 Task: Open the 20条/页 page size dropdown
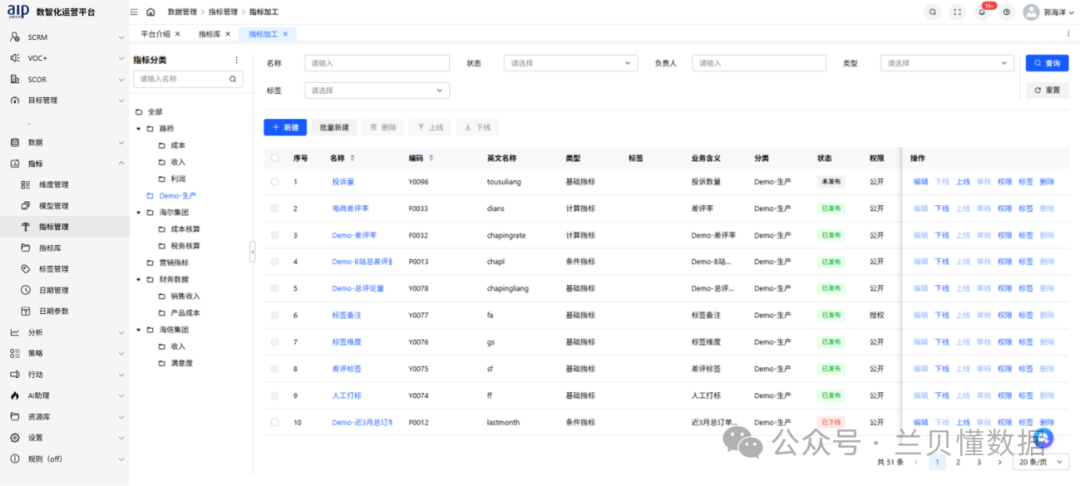pyautogui.click(x=1041, y=462)
